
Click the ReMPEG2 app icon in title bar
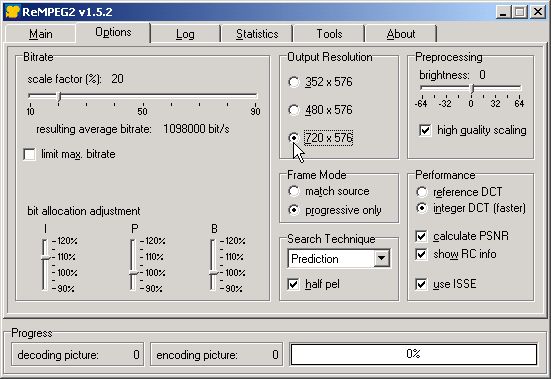pos(12,12)
